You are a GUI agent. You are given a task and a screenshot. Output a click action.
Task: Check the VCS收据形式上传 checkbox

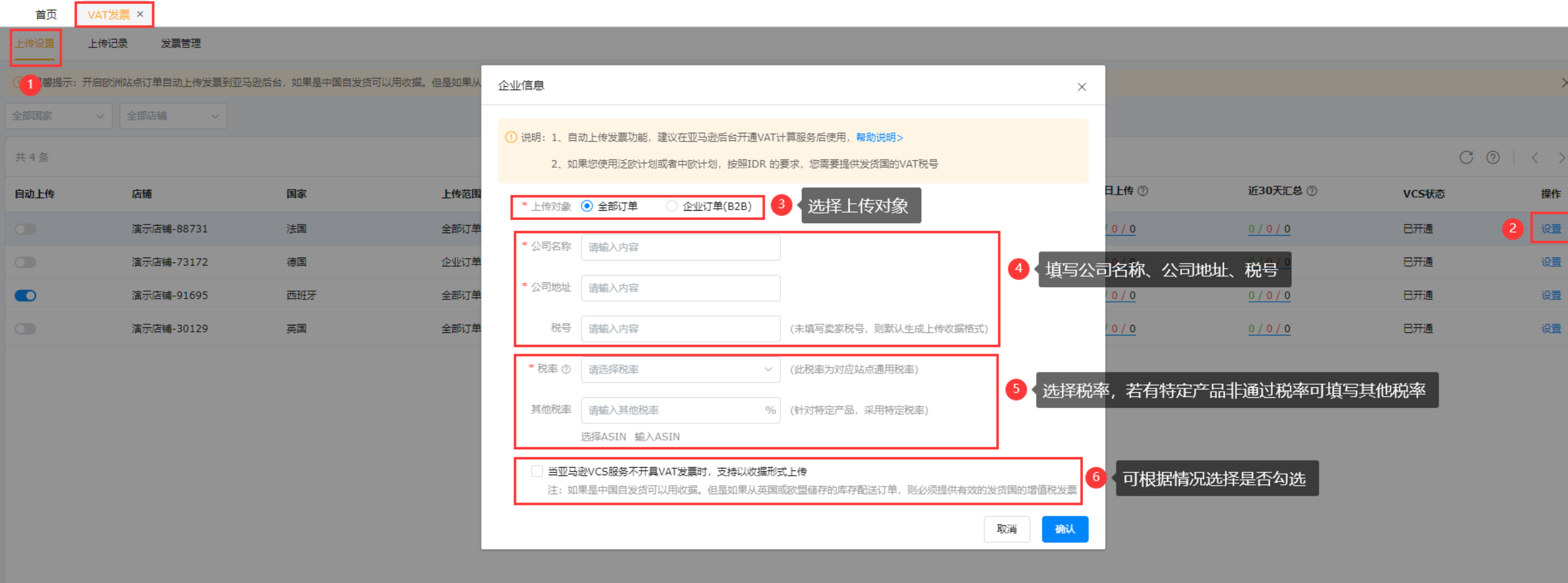pos(536,471)
